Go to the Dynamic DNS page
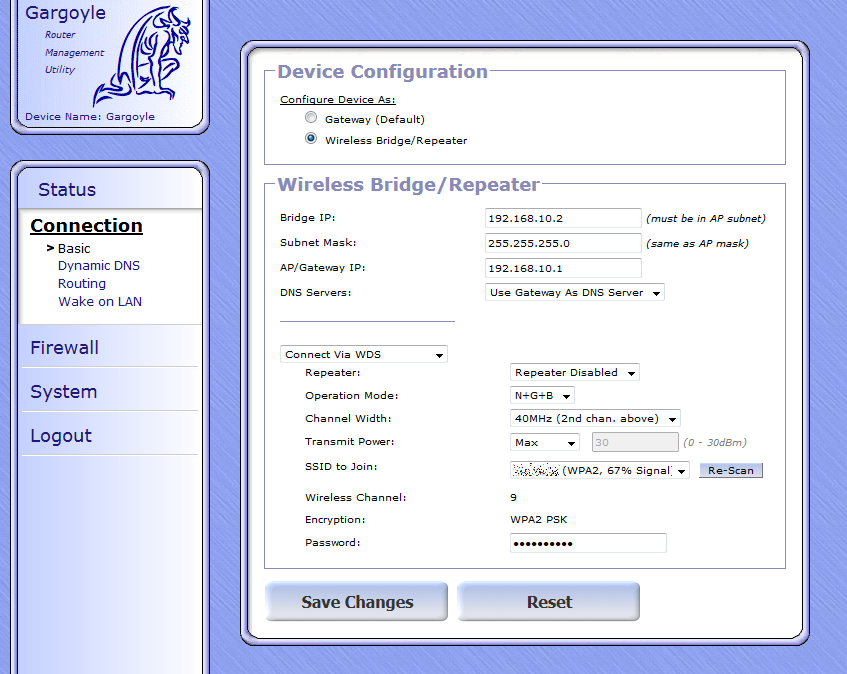This screenshot has height=674, width=847. [98, 266]
